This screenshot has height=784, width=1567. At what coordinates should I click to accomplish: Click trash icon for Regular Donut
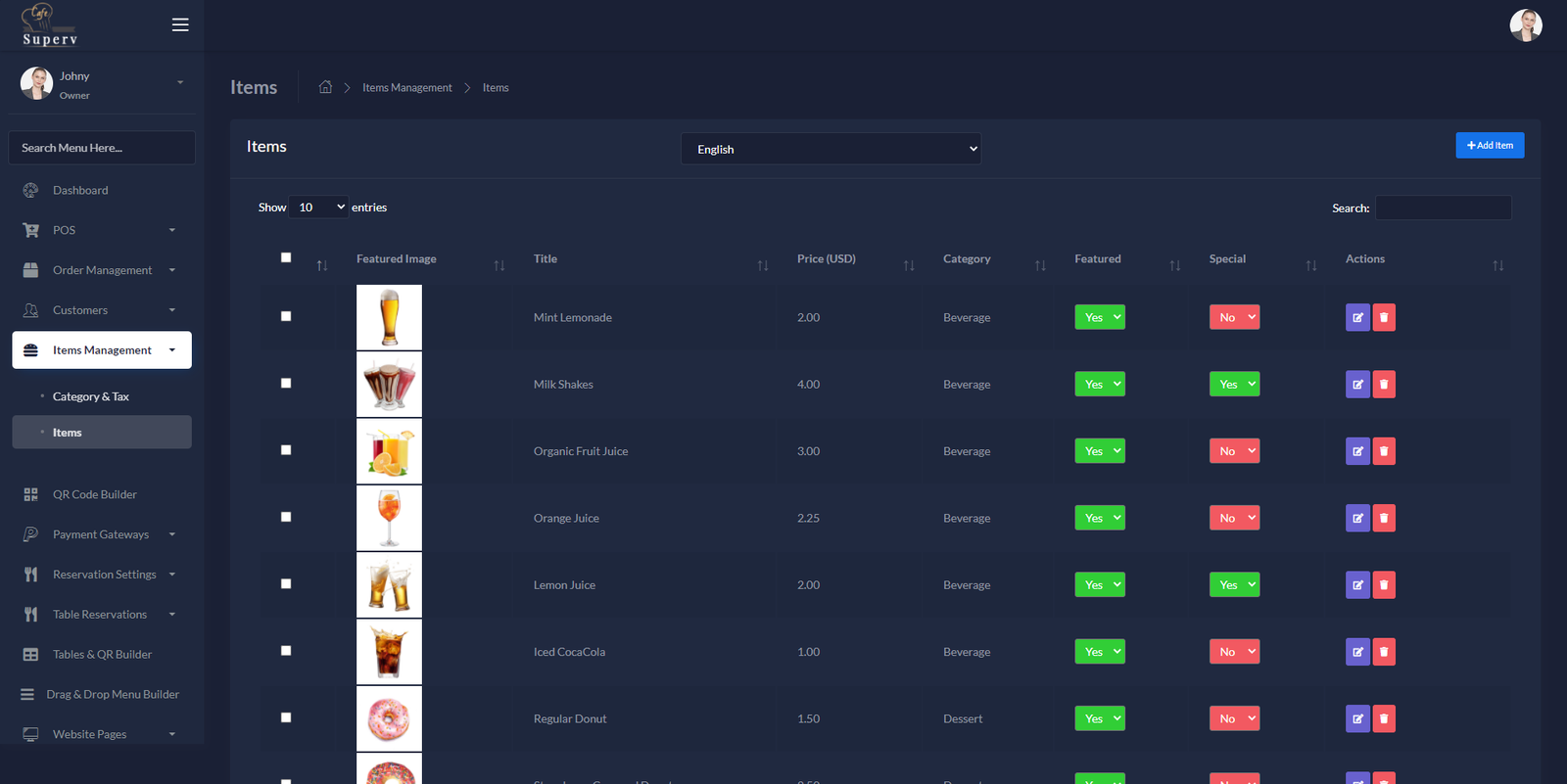(1384, 718)
